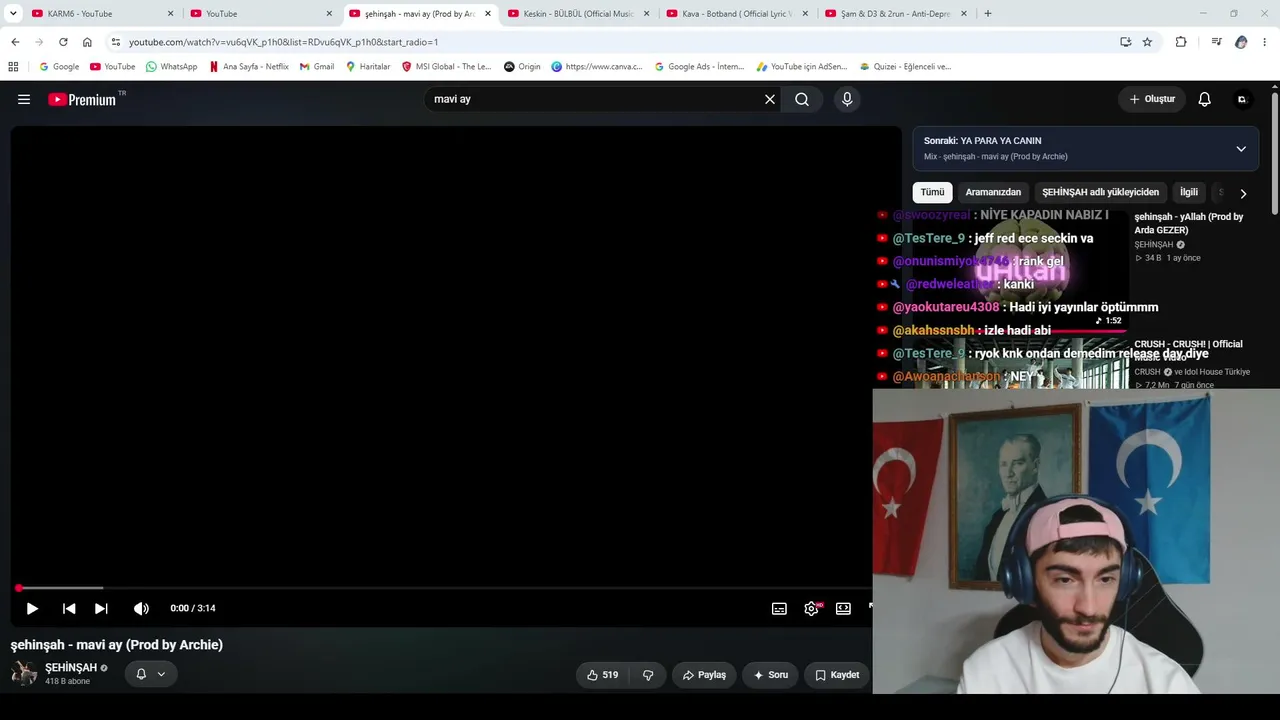Open the browser extensions menu

pos(1181,42)
